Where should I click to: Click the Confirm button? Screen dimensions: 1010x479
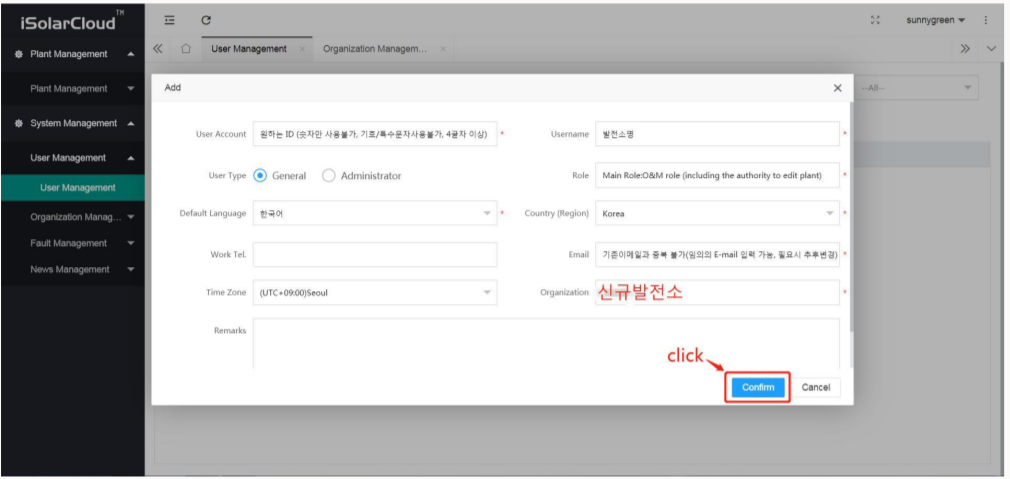758,388
